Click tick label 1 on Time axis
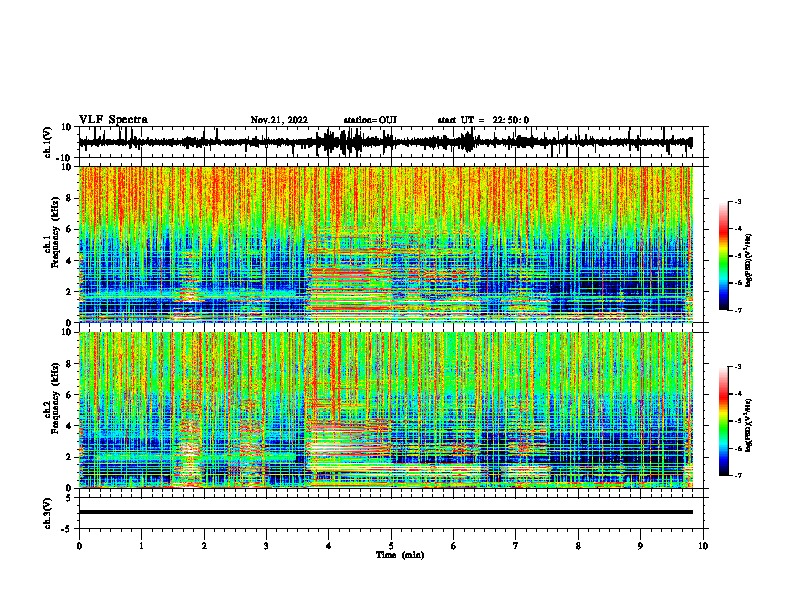Image resolution: width=792 pixels, height=612 pixels. tap(141, 546)
